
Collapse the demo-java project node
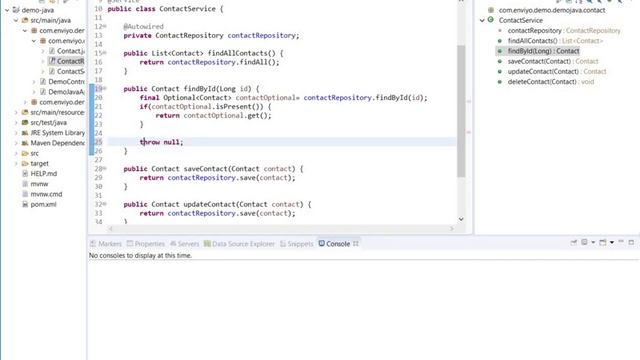7,10
